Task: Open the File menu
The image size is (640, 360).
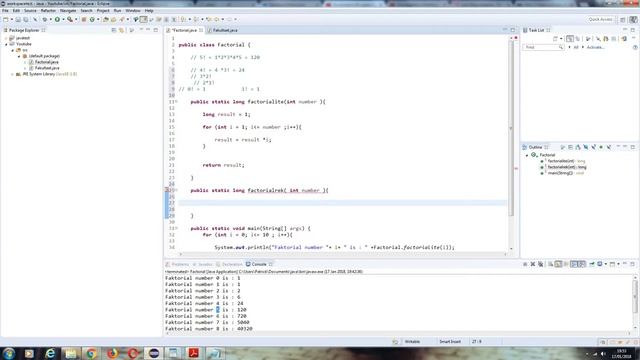Action: [5, 11]
